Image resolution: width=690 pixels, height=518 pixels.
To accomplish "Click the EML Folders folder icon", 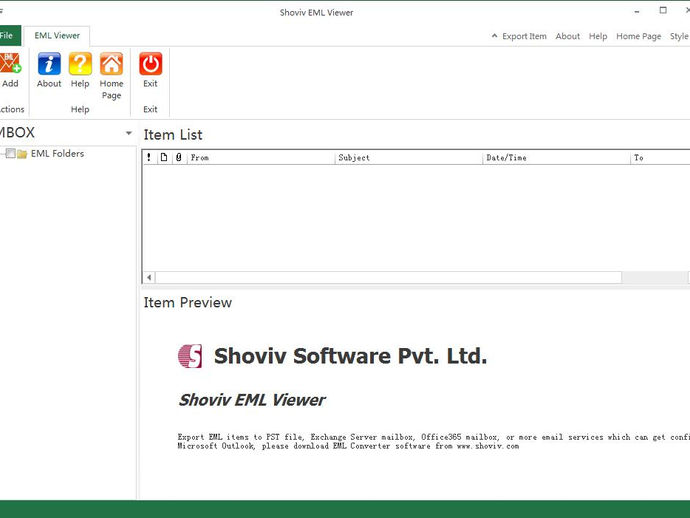I will pos(22,154).
